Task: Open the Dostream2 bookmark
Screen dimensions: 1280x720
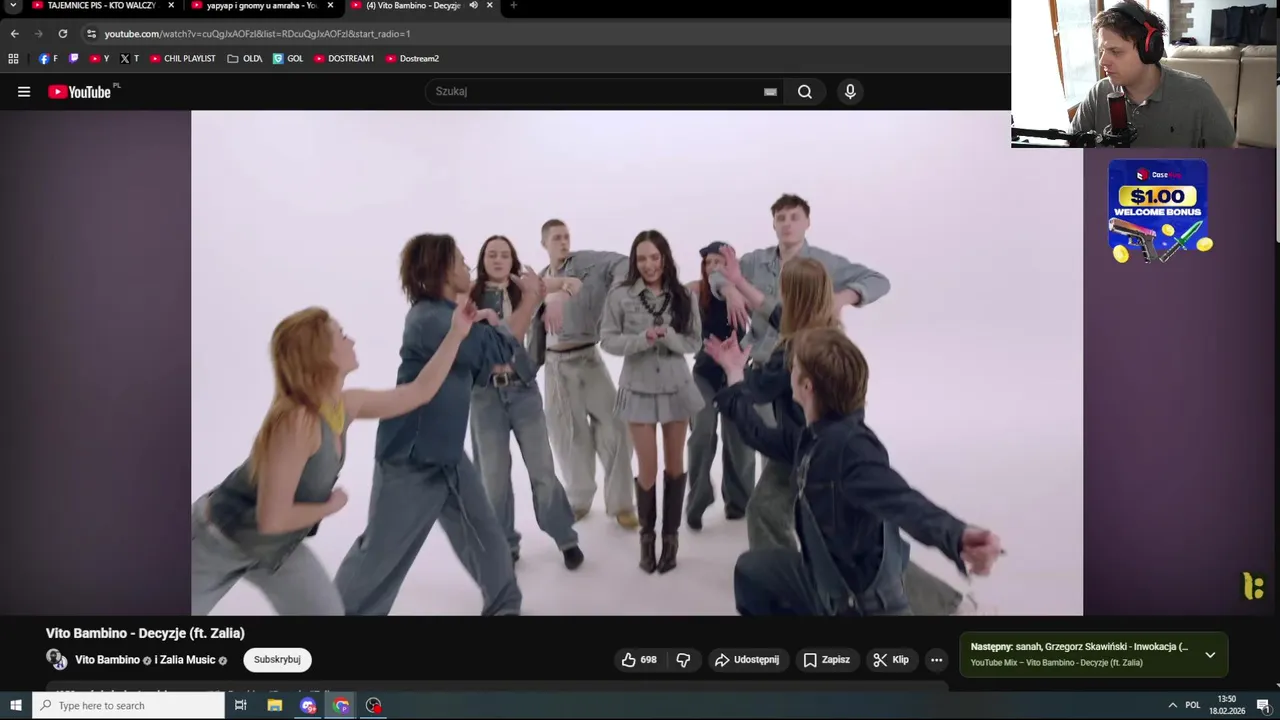Action: (x=412, y=59)
